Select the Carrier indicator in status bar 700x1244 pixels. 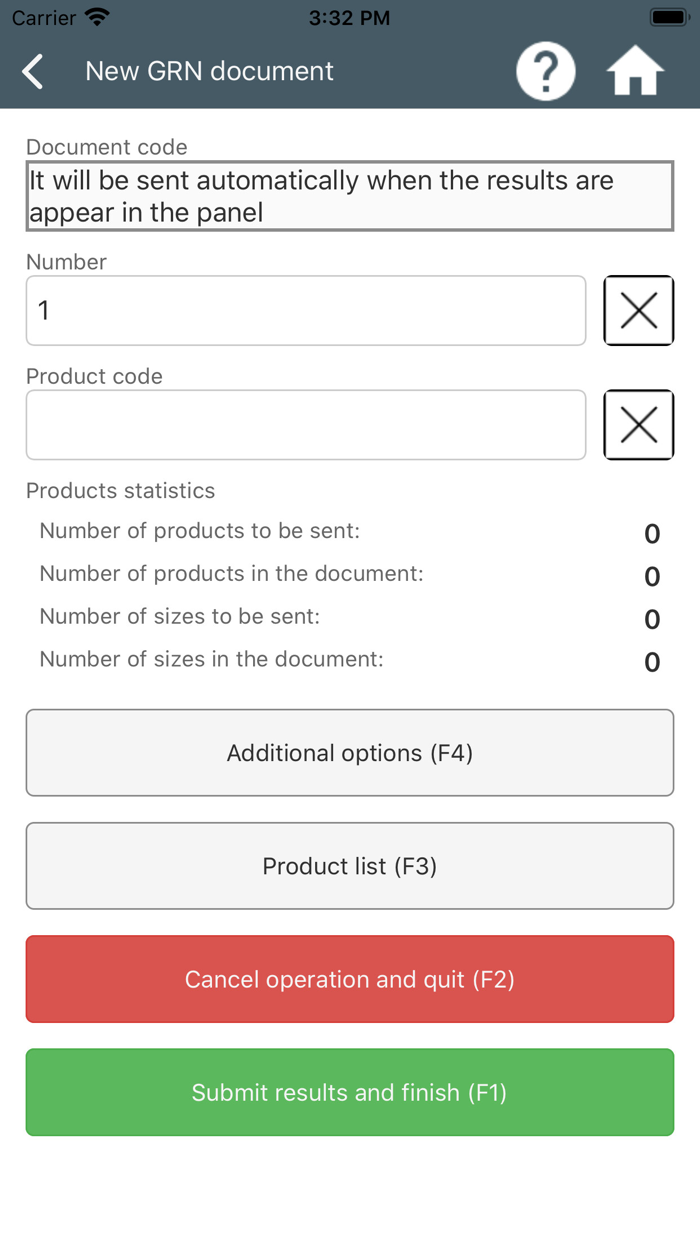coord(43,17)
